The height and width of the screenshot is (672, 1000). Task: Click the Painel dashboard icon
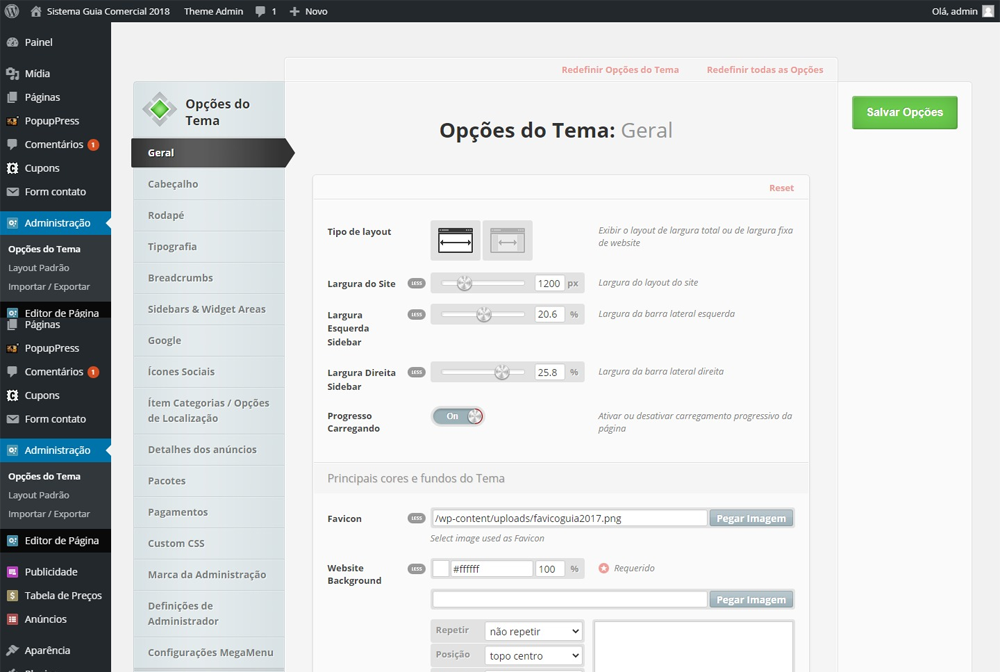(12, 43)
